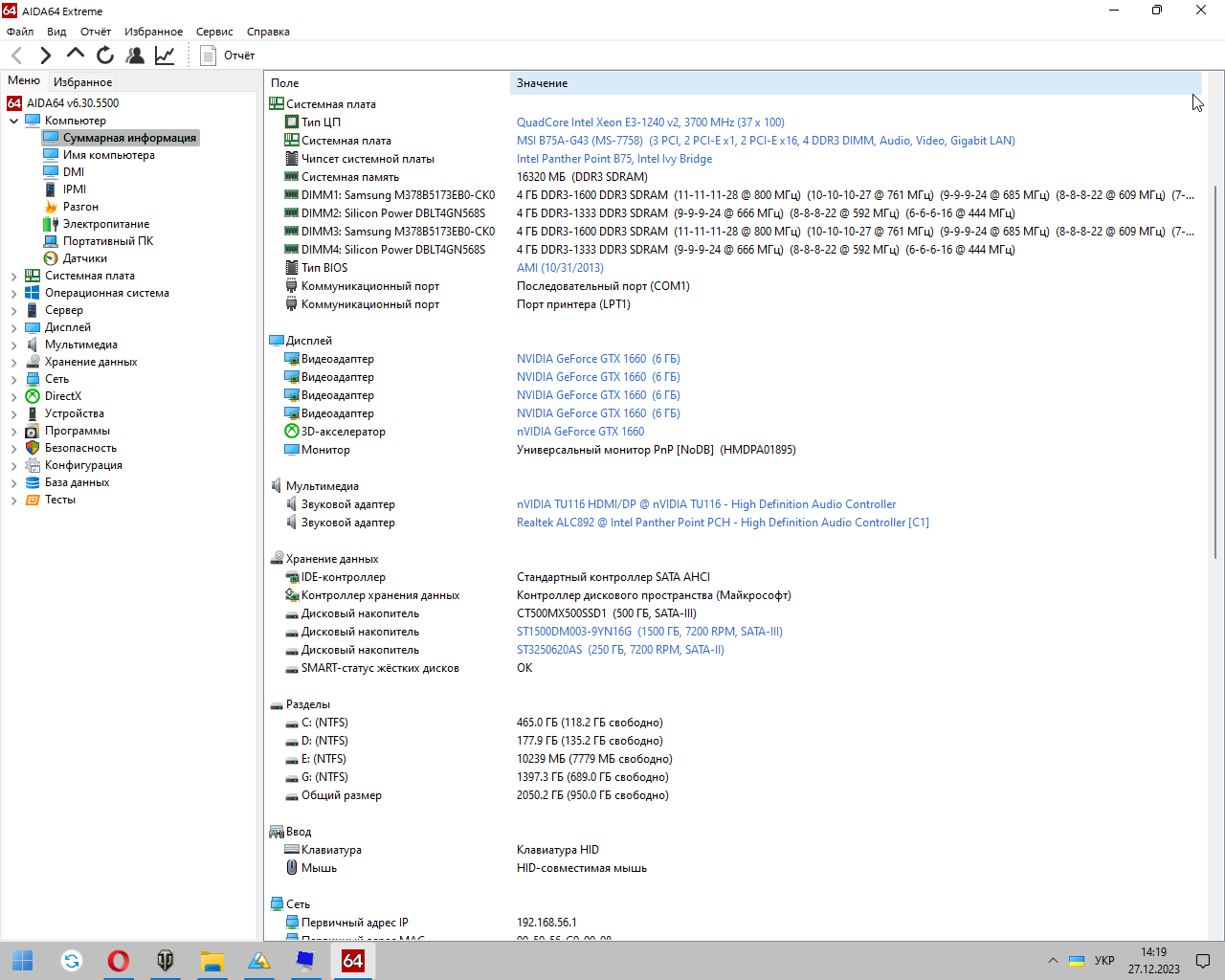The image size is (1225, 980).
Task: Open ST1500DM003-9YN16G disk link
Action: (650, 632)
